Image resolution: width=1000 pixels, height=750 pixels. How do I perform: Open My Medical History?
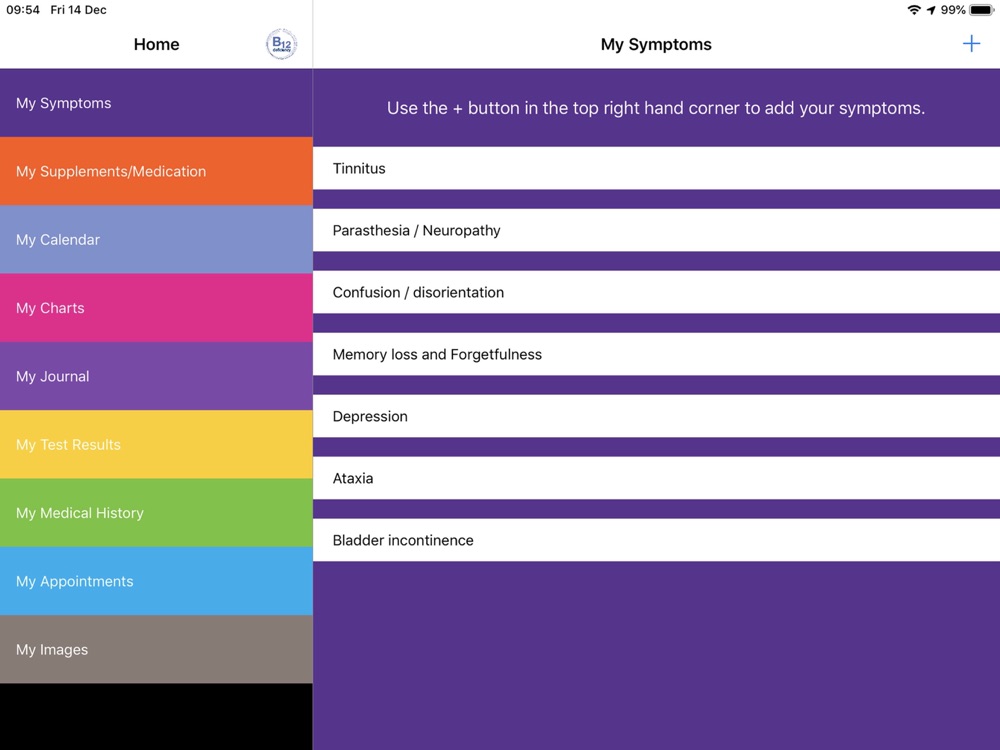[156, 512]
